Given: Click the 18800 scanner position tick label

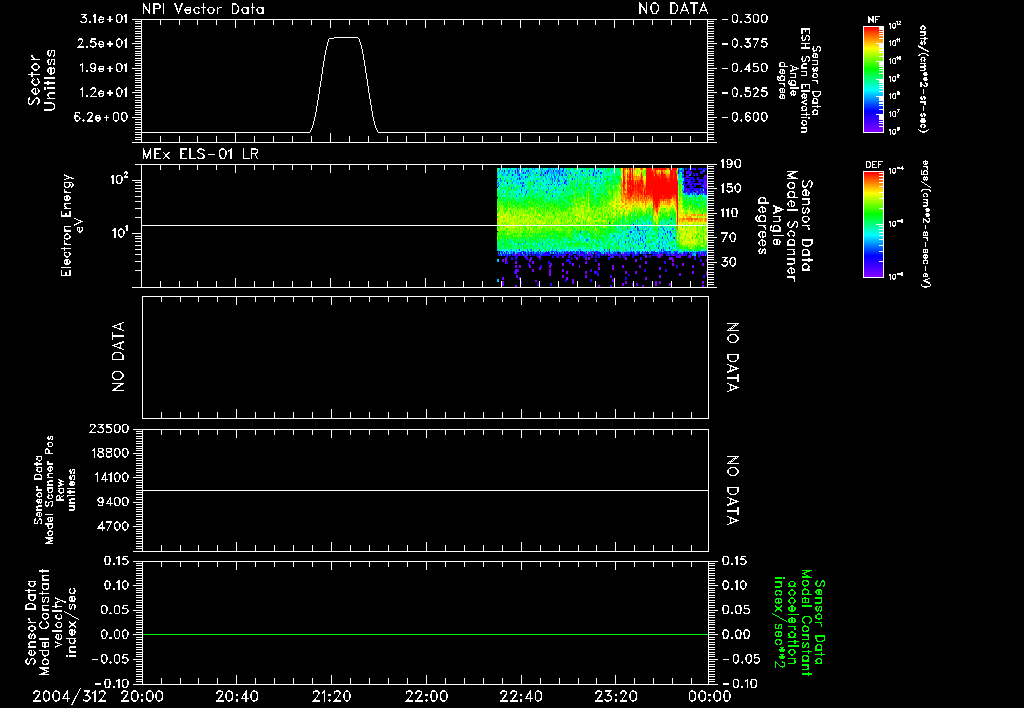Looking at the screenshot, I should click(109, 453).
